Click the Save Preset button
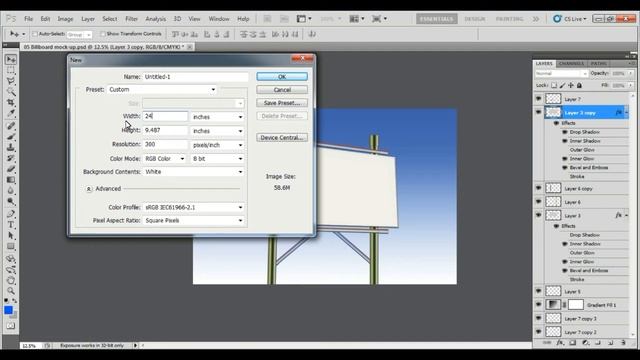Screen dimensions: 640x360 [x=282, y=103]
